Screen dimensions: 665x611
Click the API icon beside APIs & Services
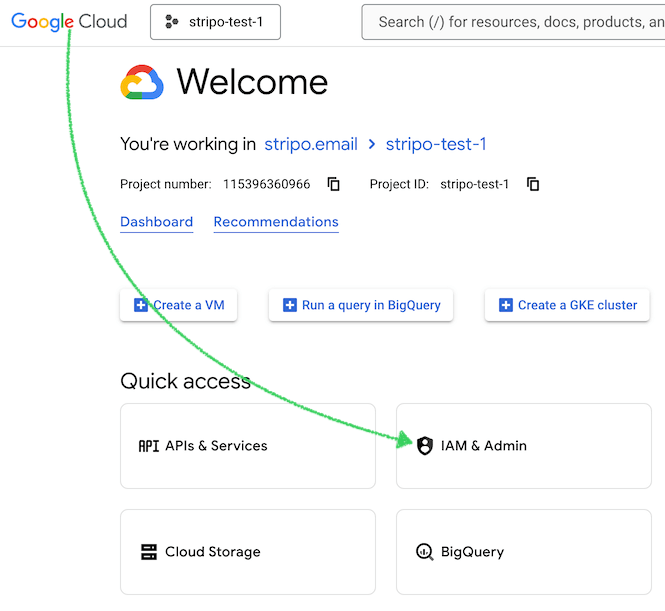click(149, 446)
